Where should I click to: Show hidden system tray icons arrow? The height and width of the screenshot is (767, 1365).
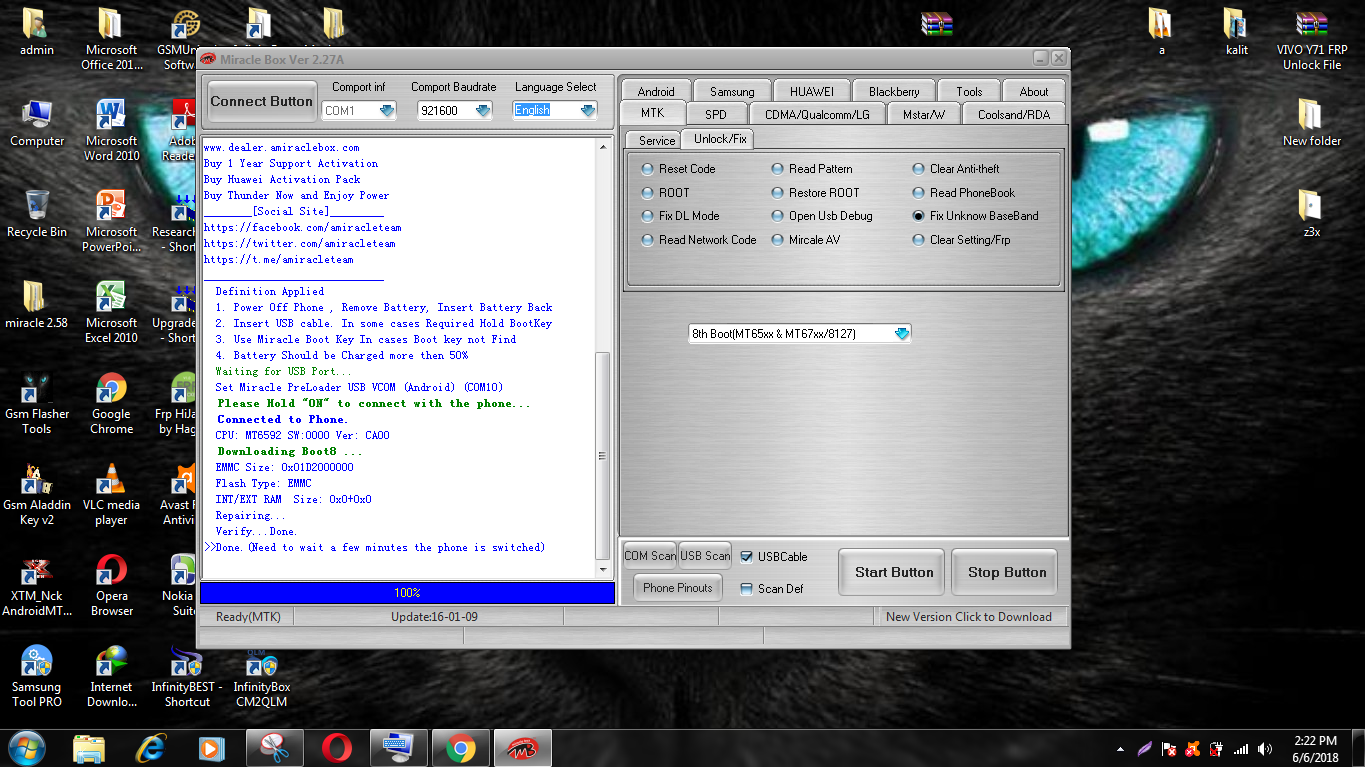click(x=1121, y=749)
